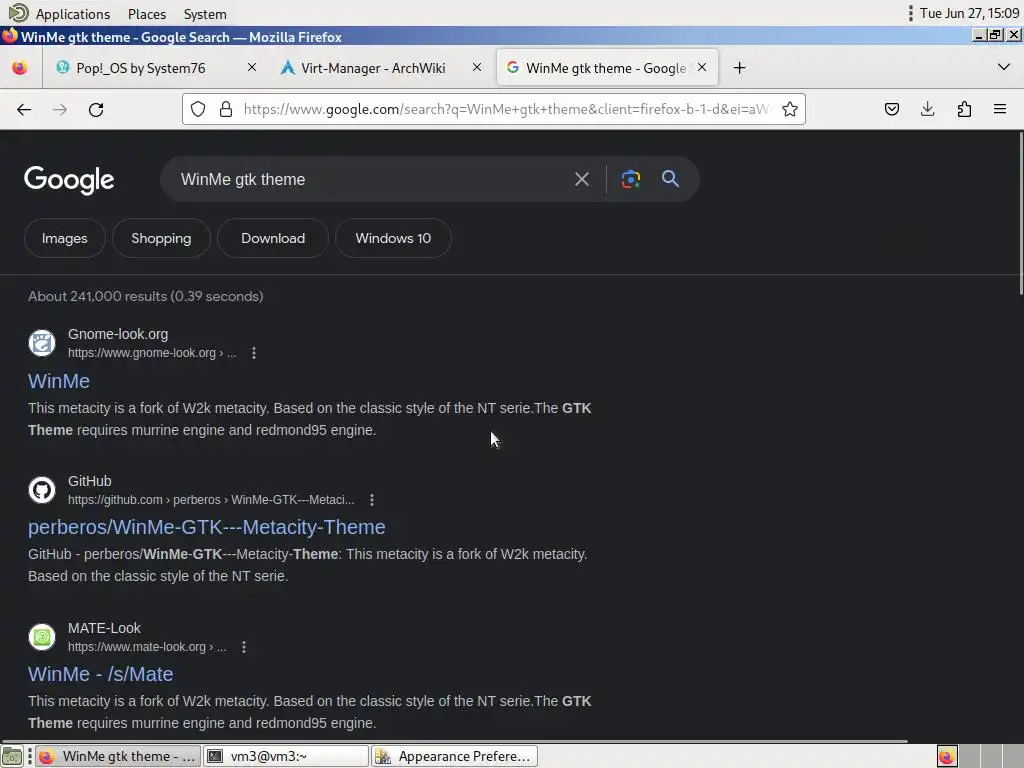Viewport: 1024px width, 768px height.
Task: Switch to vm3@vm3 terminal in taskbar
Action: click(286, 756)
